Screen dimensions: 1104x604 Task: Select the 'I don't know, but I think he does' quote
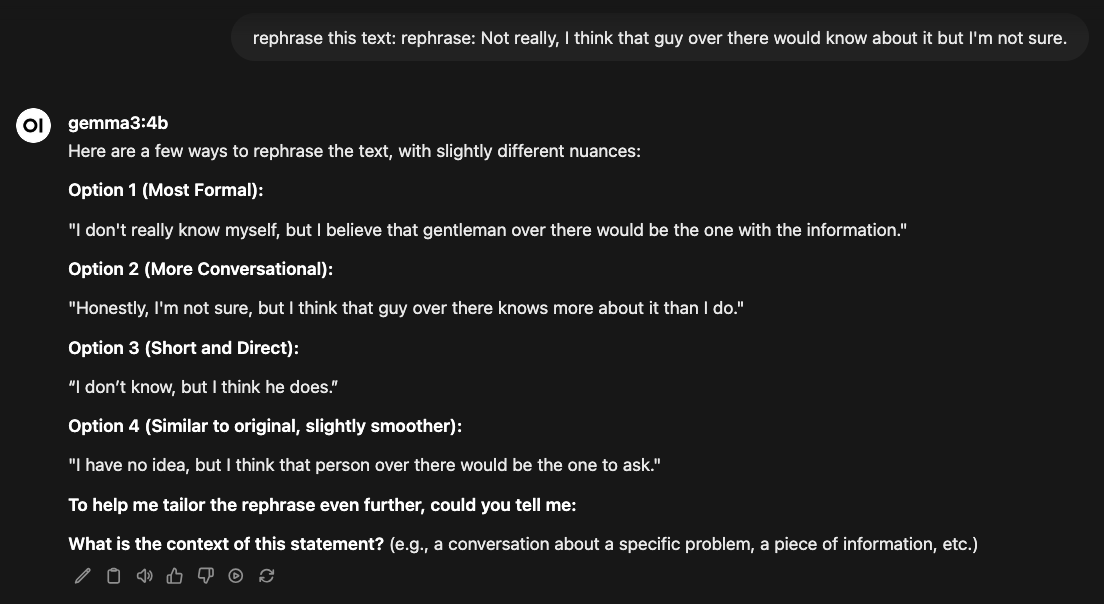(x=203, y=386)
